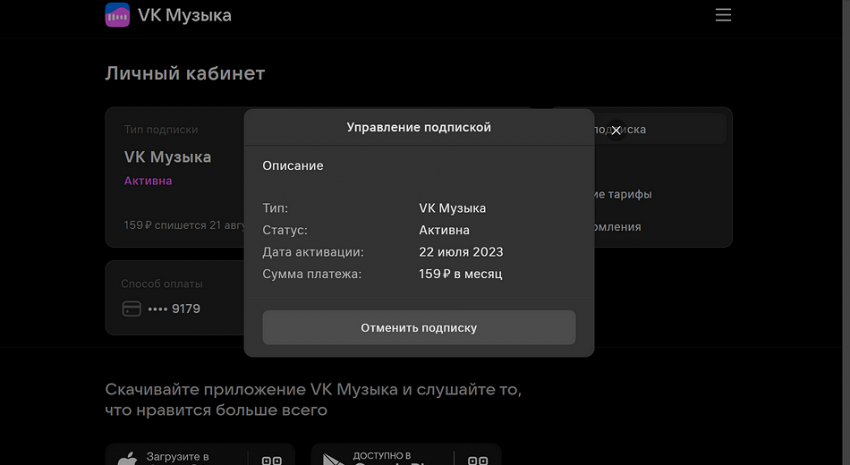The height and width of the screenshot is (465, 850).
Task: Click the credit card icon
Action: click(x=131, y=309)
